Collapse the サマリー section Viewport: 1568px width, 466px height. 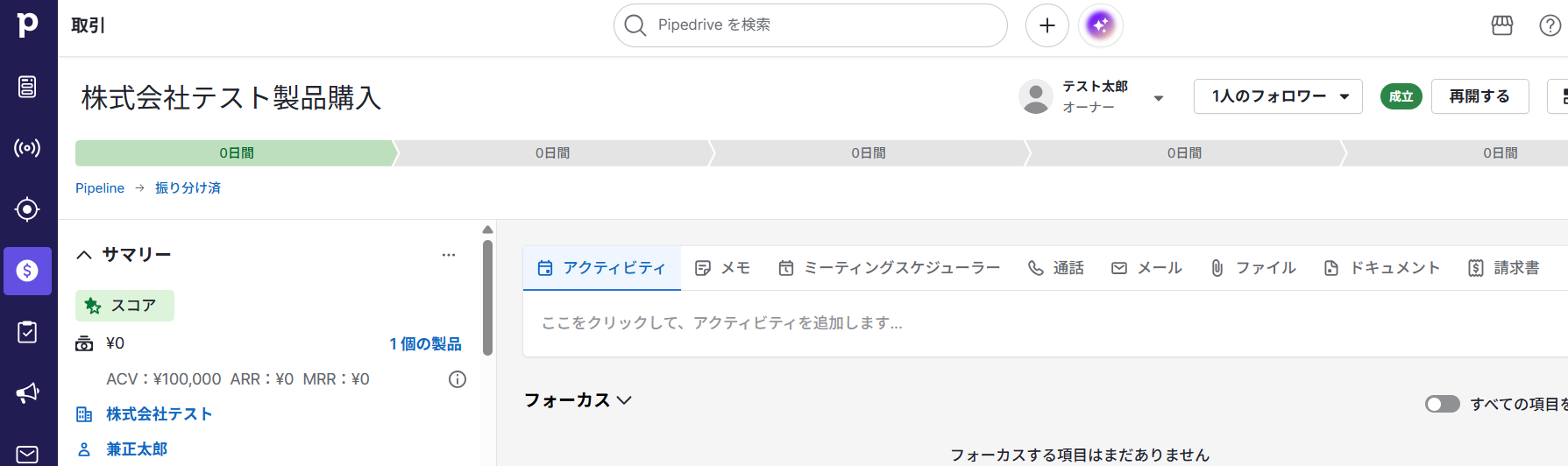point(84,255)
